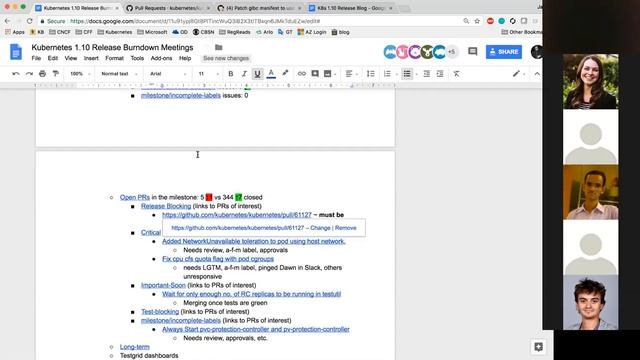Click Change in the link popup

tap(320, 228)
